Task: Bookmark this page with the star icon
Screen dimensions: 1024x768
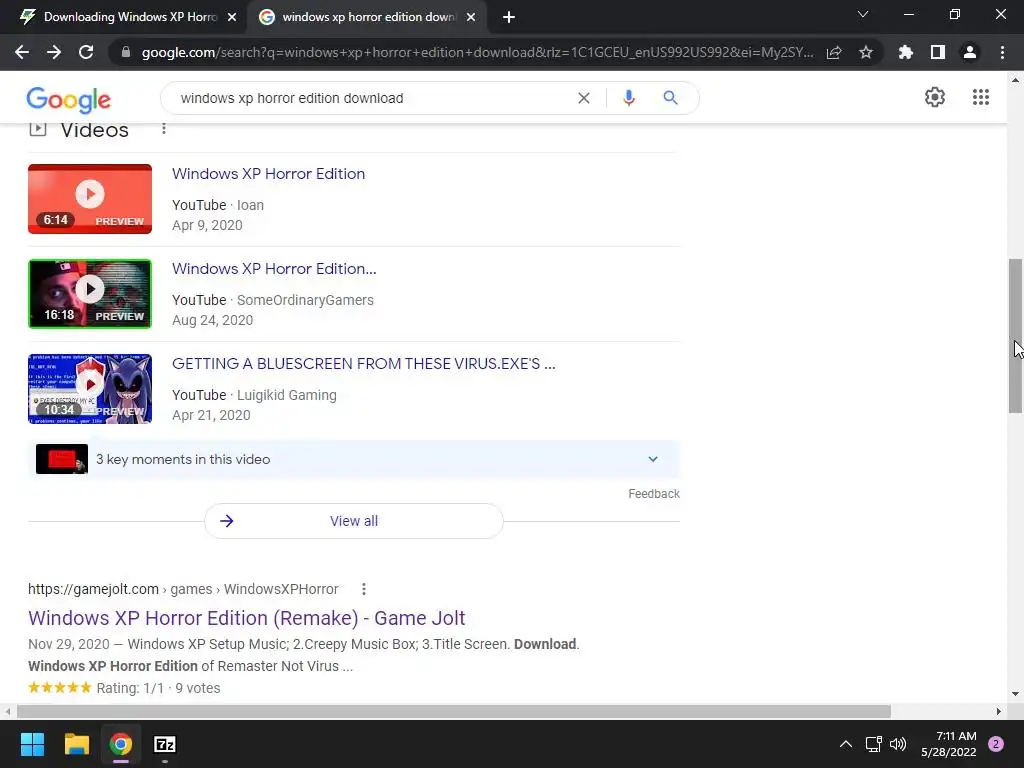Action: (x=866, y=52)
